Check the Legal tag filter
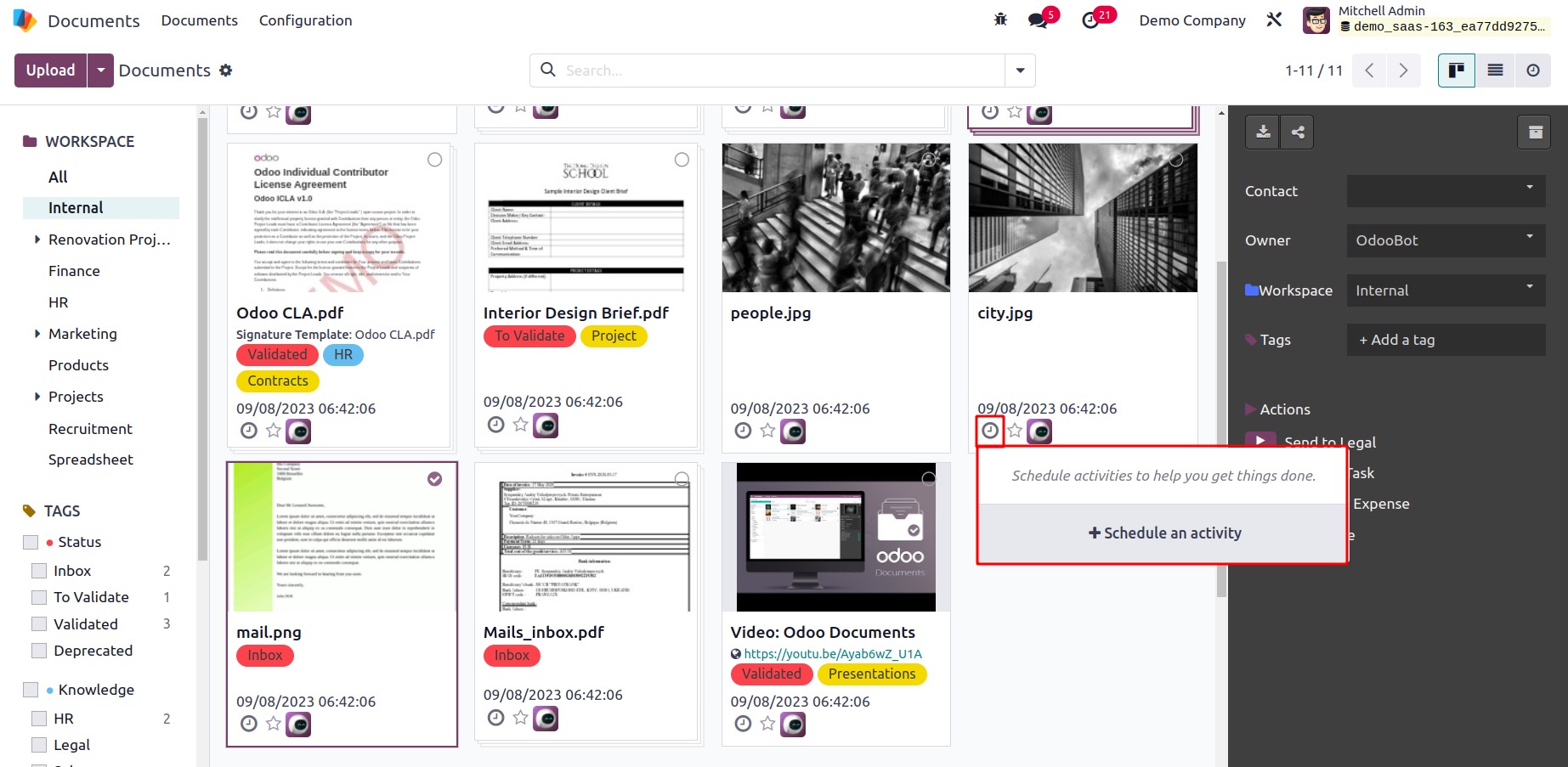 pyautogui.click(x=39, y=745)
